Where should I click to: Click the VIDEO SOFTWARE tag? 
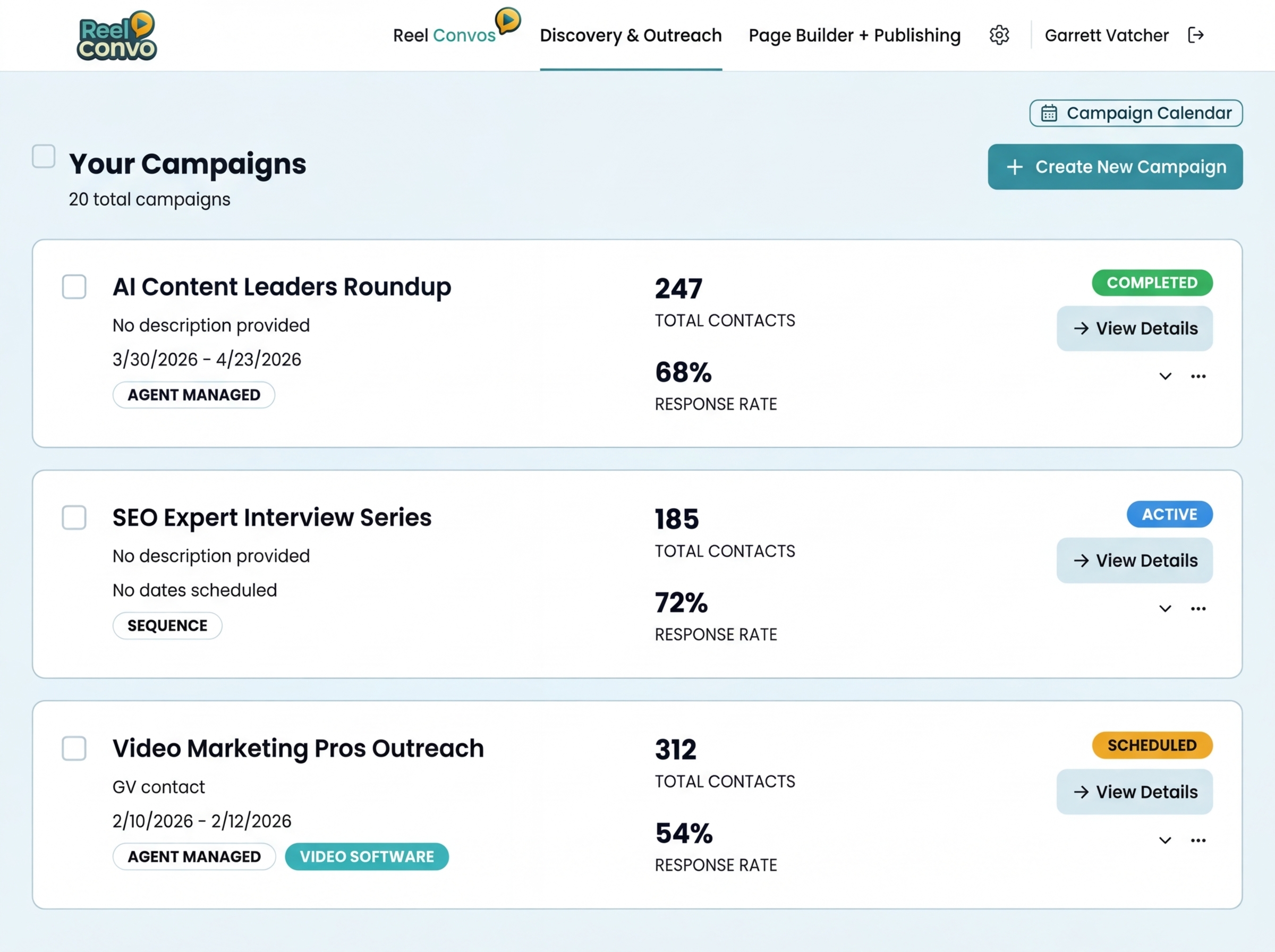367,856
